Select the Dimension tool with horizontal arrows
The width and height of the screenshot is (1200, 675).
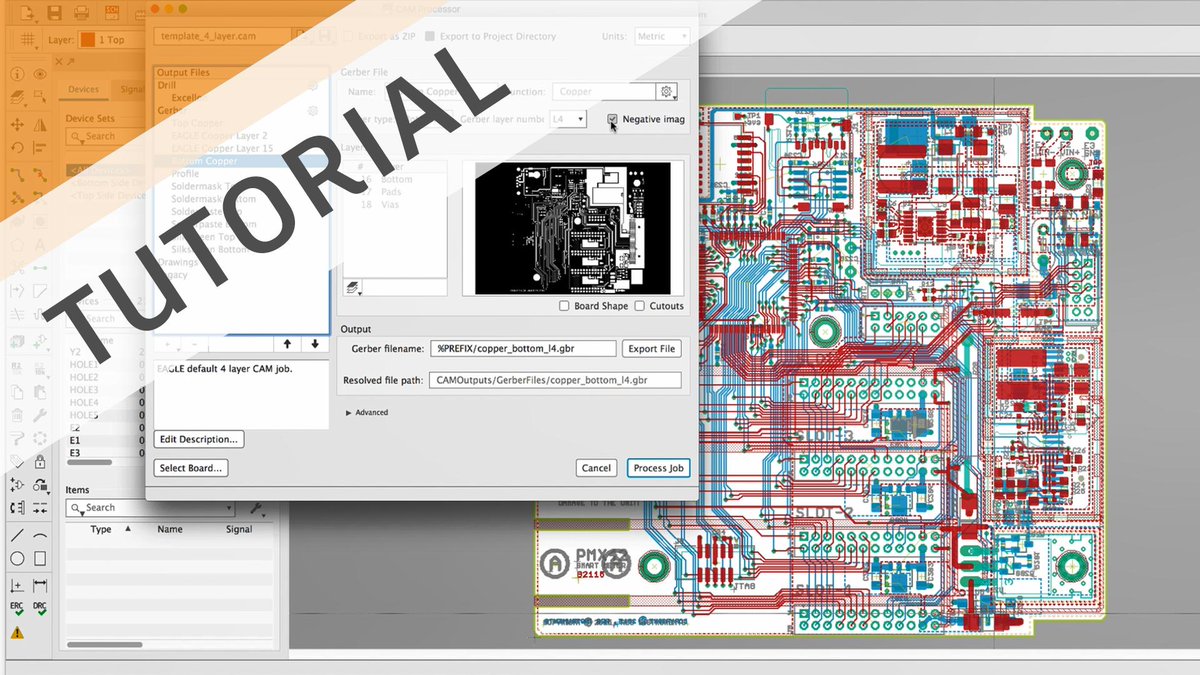point(40,585)
